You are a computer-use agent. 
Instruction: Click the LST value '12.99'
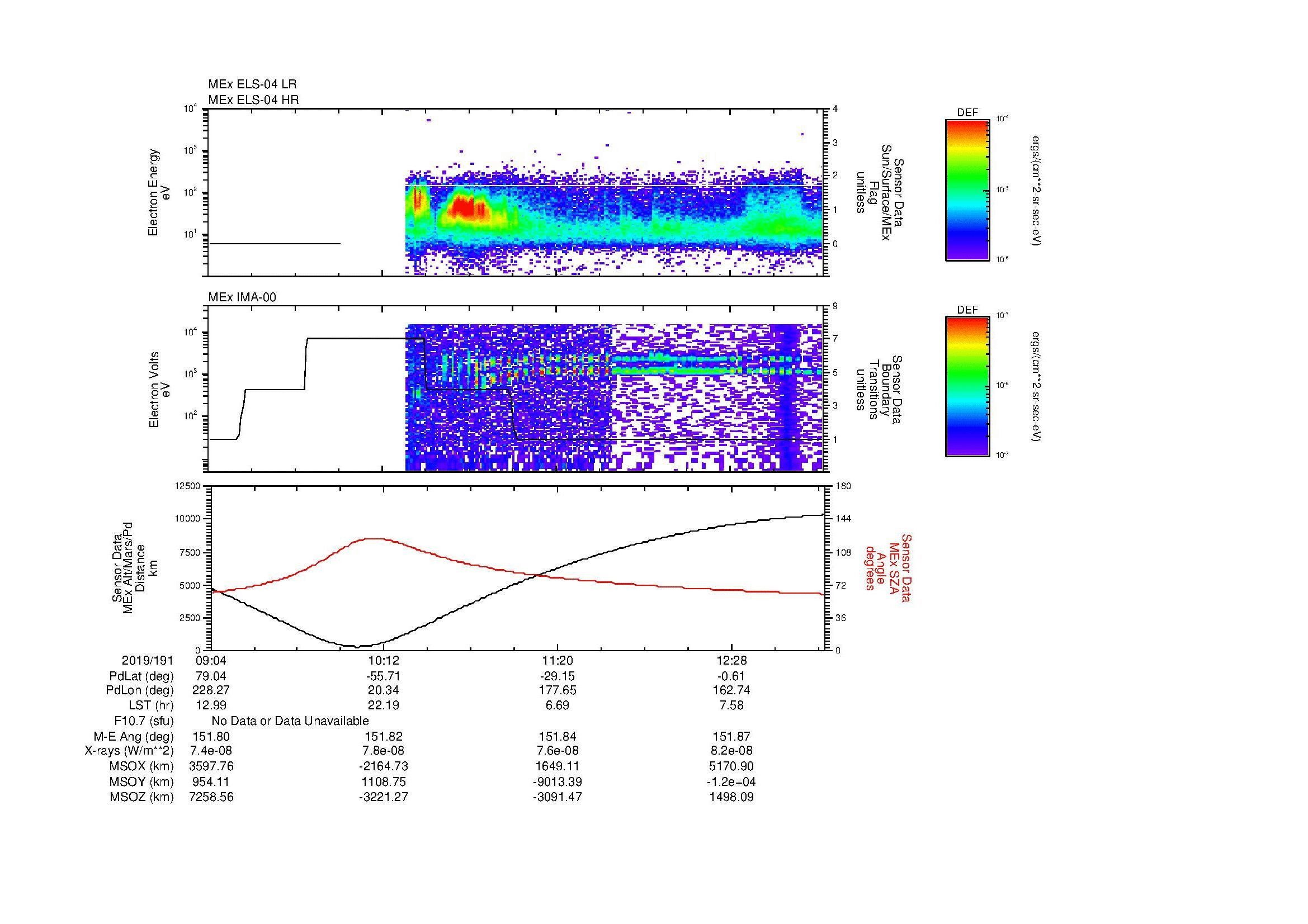click(x=211, y=706)
